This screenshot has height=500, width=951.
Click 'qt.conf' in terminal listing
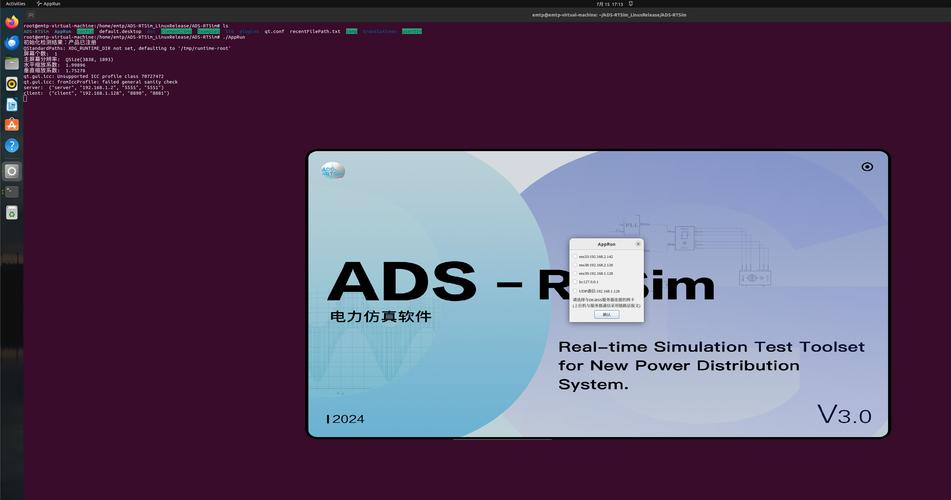tap(274, 31)
